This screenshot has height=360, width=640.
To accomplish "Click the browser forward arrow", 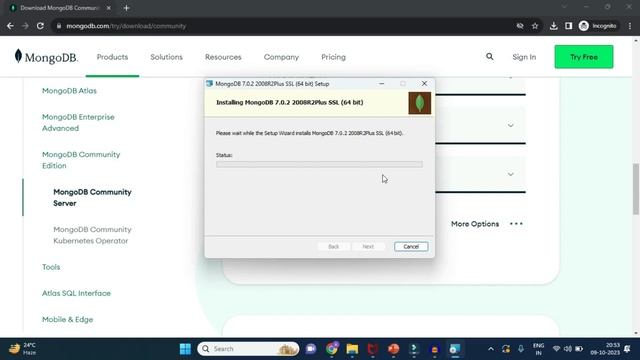I will (x=25, y=26).
